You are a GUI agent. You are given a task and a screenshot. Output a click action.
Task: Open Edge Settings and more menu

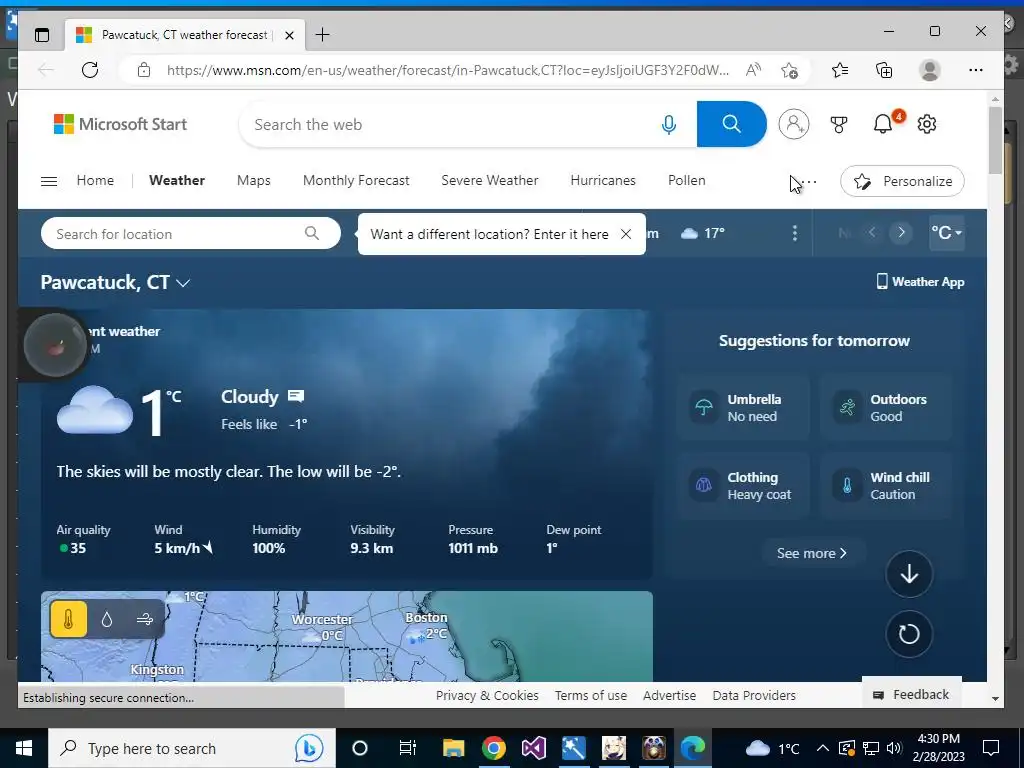coord(976,70)
